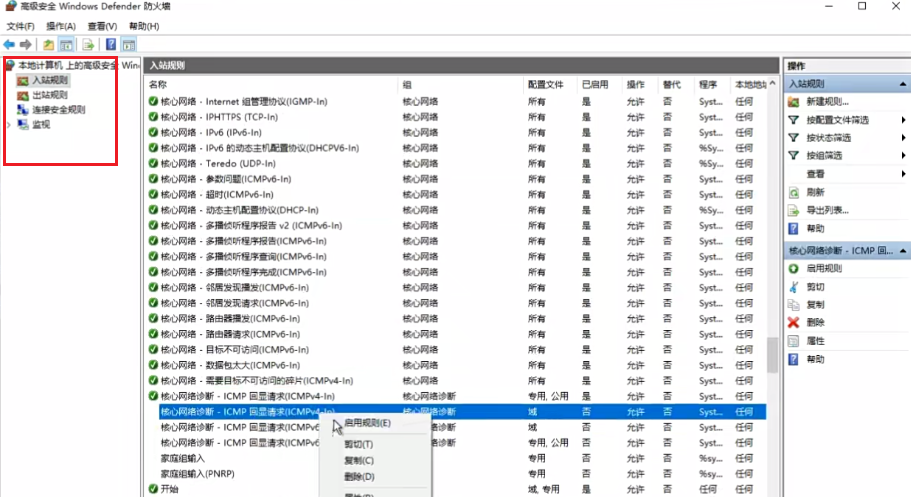The width and height of the screenshot is (911, 497).
Task: Click green check icon of IPHTTPS (TCP-In) rule
Action: tap(153, 117)
